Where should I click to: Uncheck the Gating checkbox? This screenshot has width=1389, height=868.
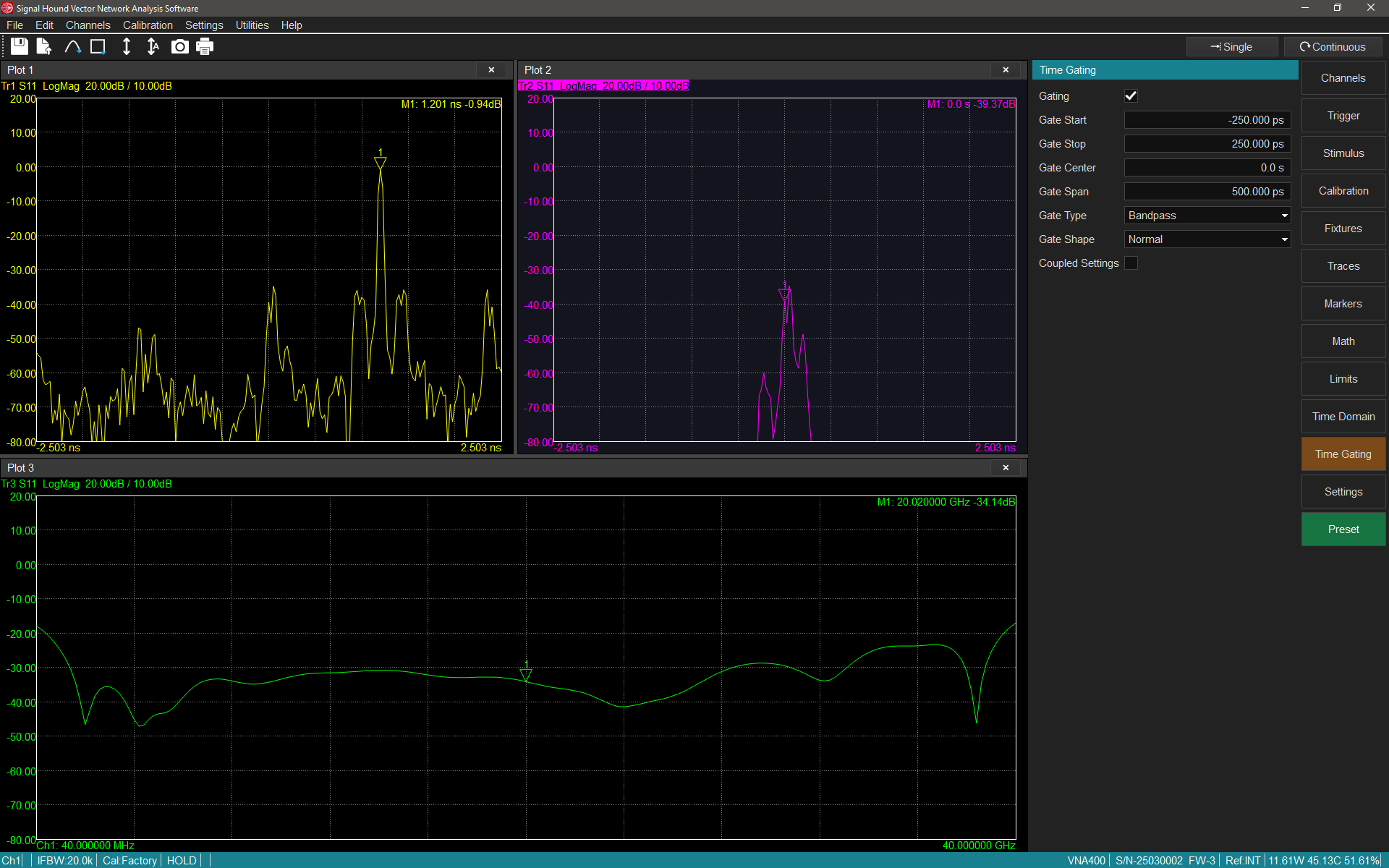tap(1131, 96)
